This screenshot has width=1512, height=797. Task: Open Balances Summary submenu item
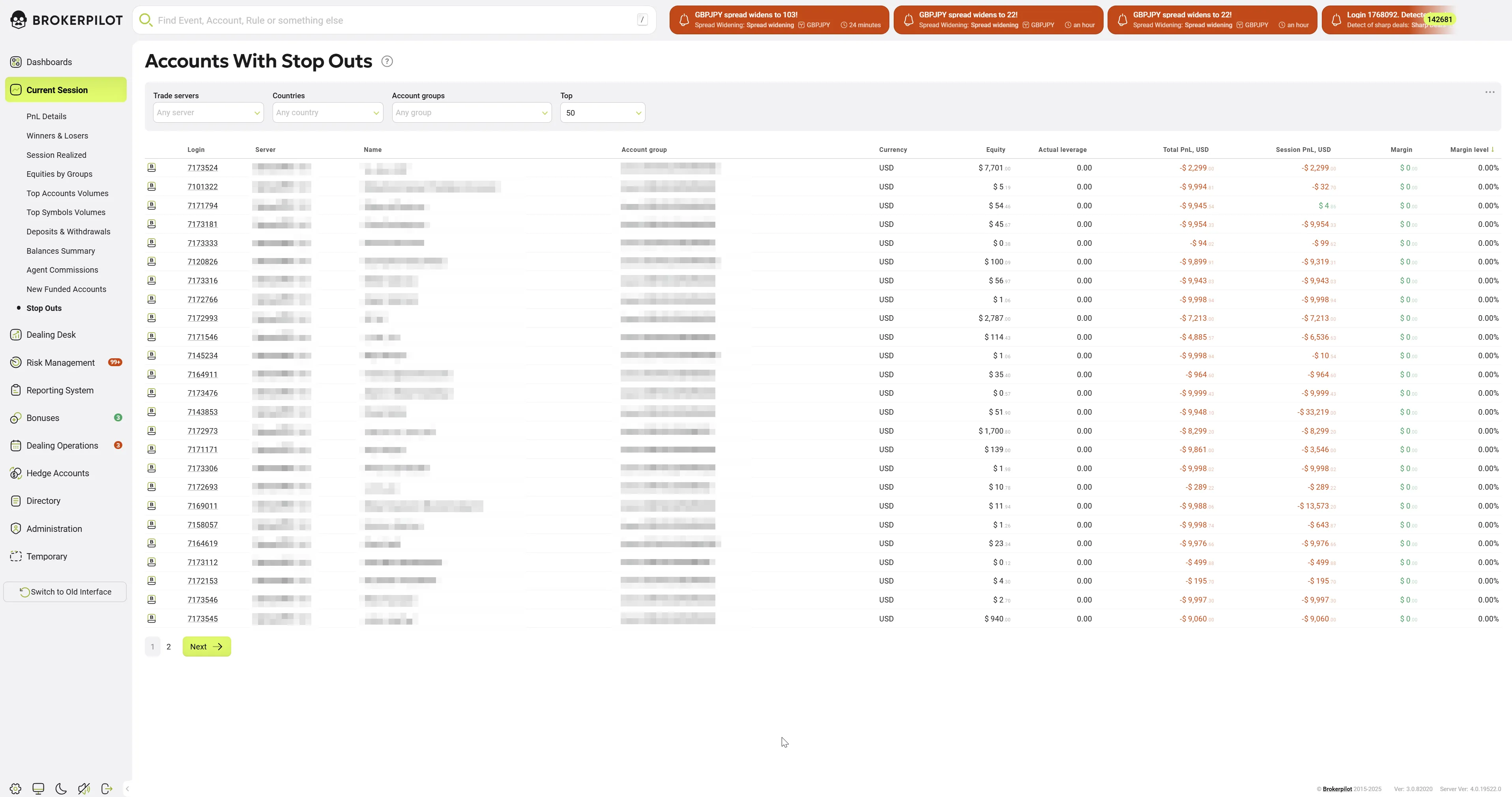pyautogui.click(x=60, y=251)
